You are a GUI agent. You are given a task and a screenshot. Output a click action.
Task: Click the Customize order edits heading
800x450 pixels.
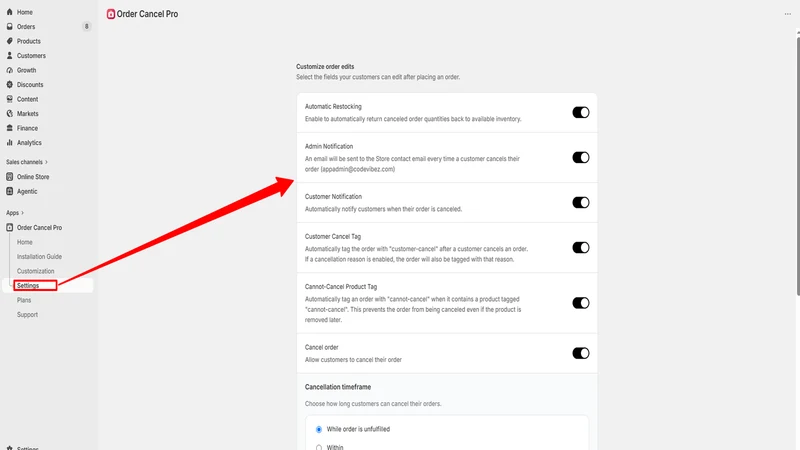tap(325, 66)
